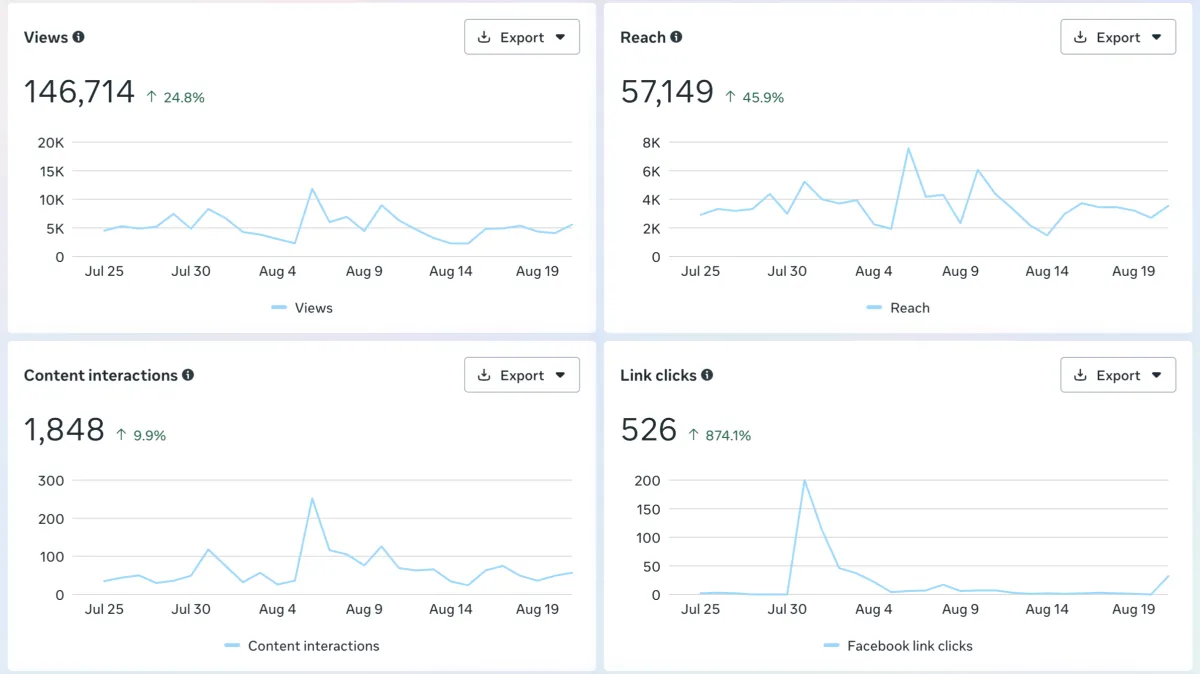Viewport: 1200px width, 674px height.
Task: Click the Reach peak near Aug 6
Action: [908, 149]
